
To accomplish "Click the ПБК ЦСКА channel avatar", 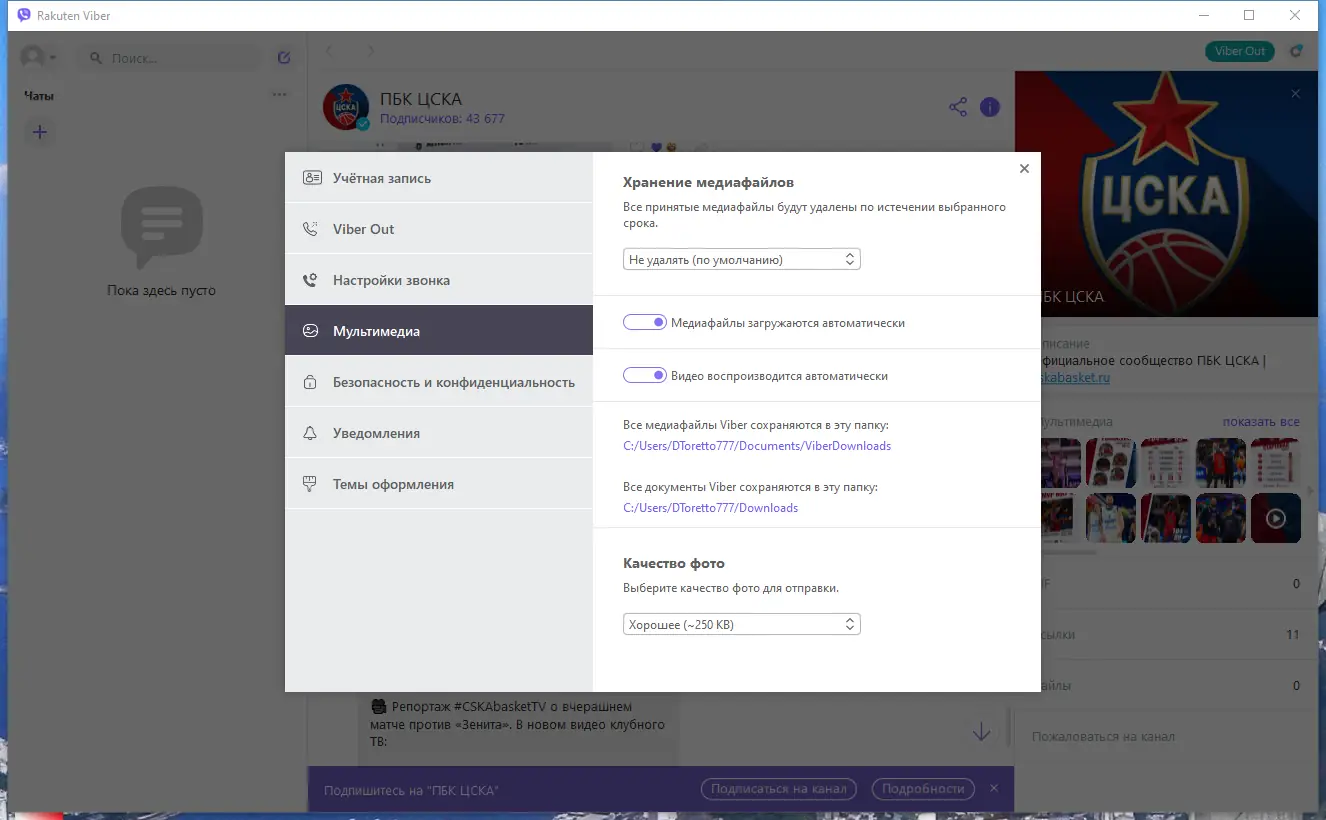I will coord(346,108).
